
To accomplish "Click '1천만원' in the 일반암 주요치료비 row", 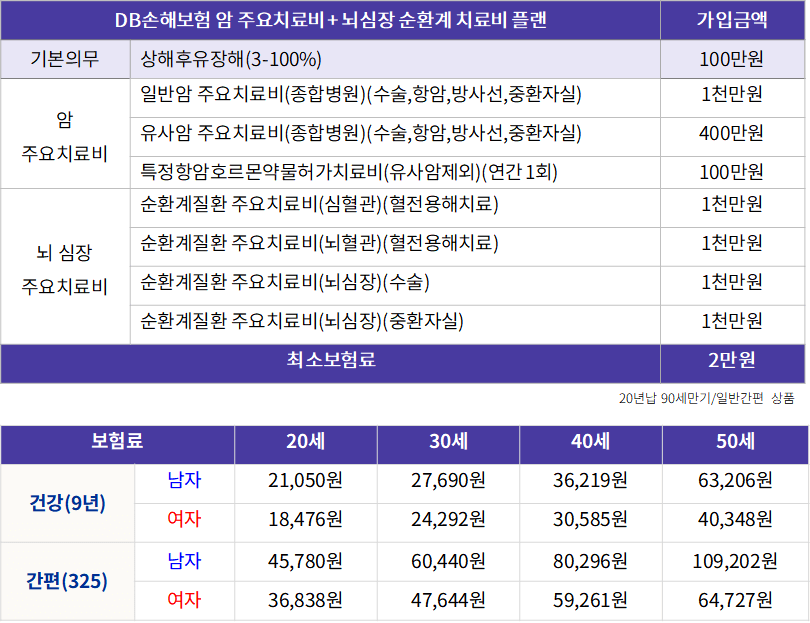I will coord(731,94).
